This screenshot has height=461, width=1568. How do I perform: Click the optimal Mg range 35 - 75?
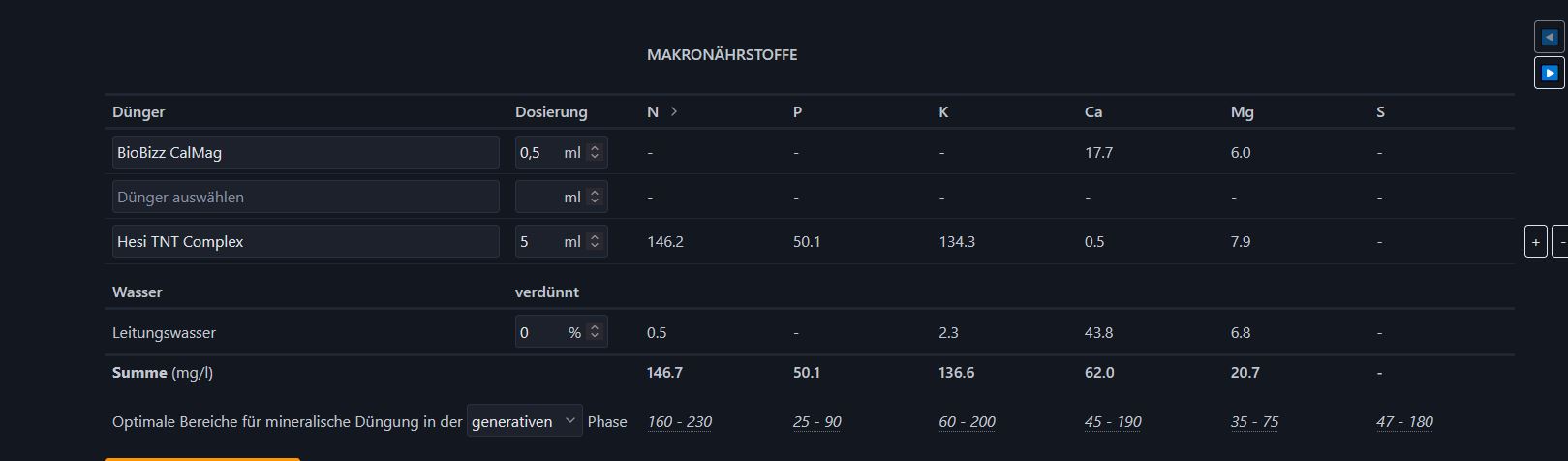point(1254,421)
